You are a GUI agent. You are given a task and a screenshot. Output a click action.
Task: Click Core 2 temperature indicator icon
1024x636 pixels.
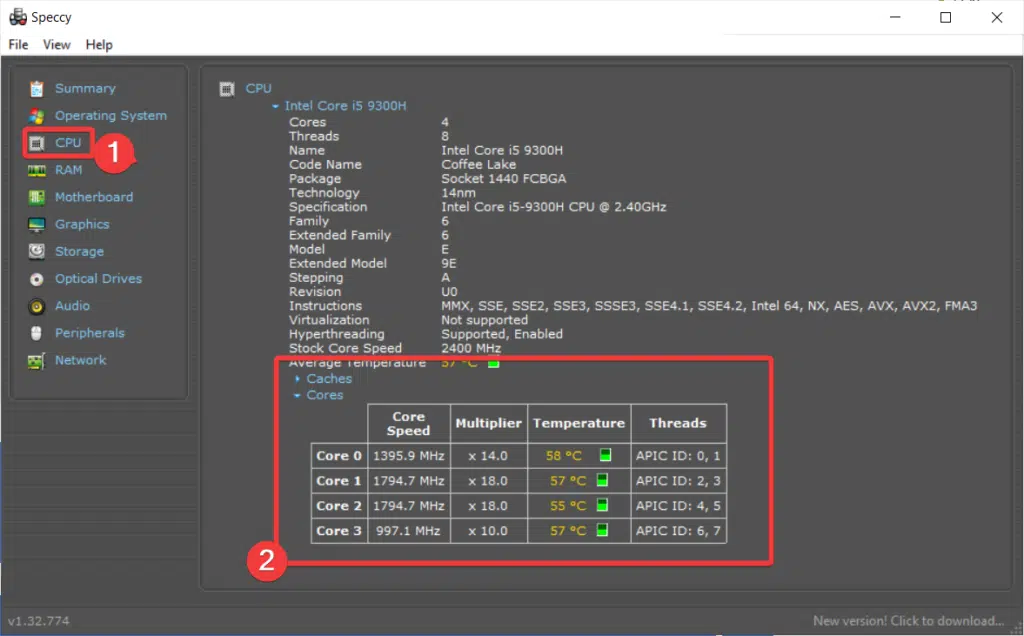[602, 505]
